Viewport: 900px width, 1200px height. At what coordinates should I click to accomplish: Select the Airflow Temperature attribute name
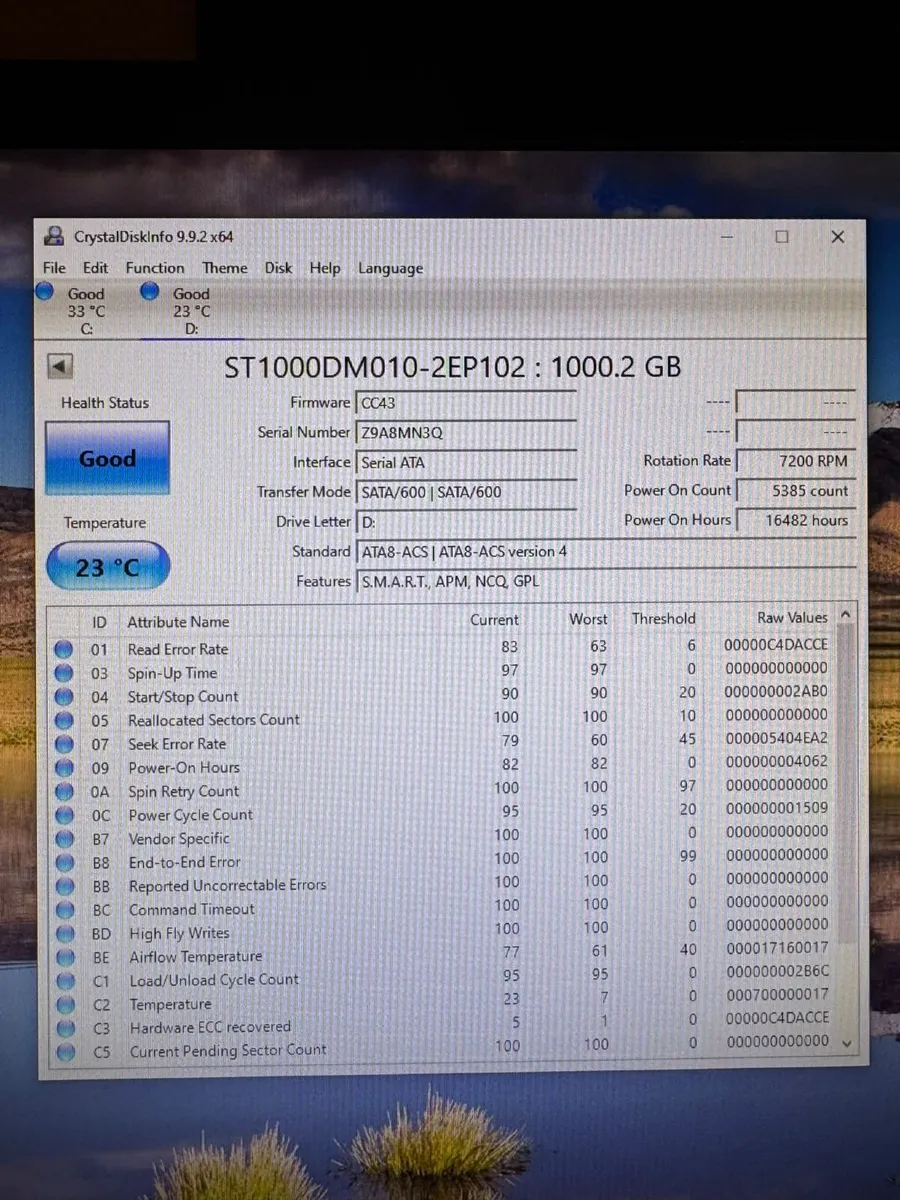click(x=196, y=957)
